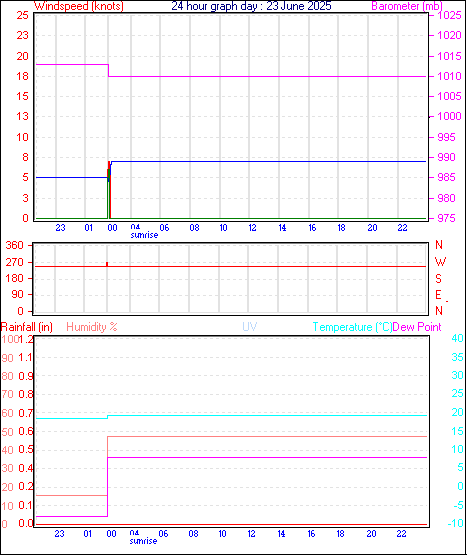Click the W compass label on direction chart
The image size is (467, 559).
point(440,262)
